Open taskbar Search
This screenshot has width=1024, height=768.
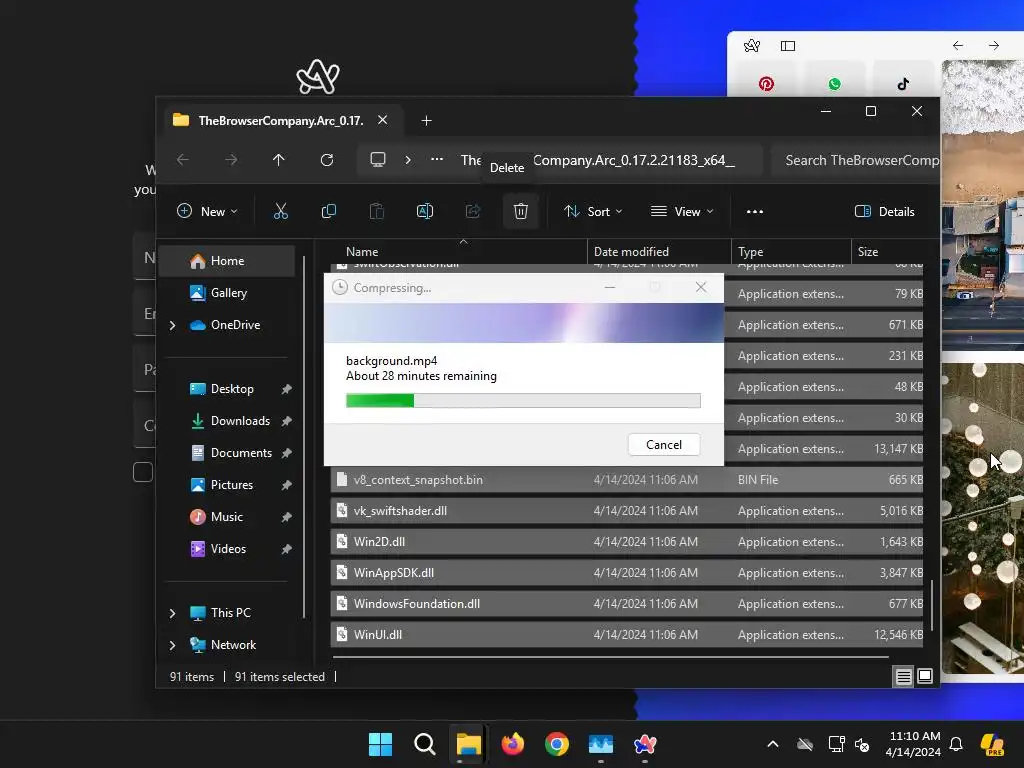424,744
